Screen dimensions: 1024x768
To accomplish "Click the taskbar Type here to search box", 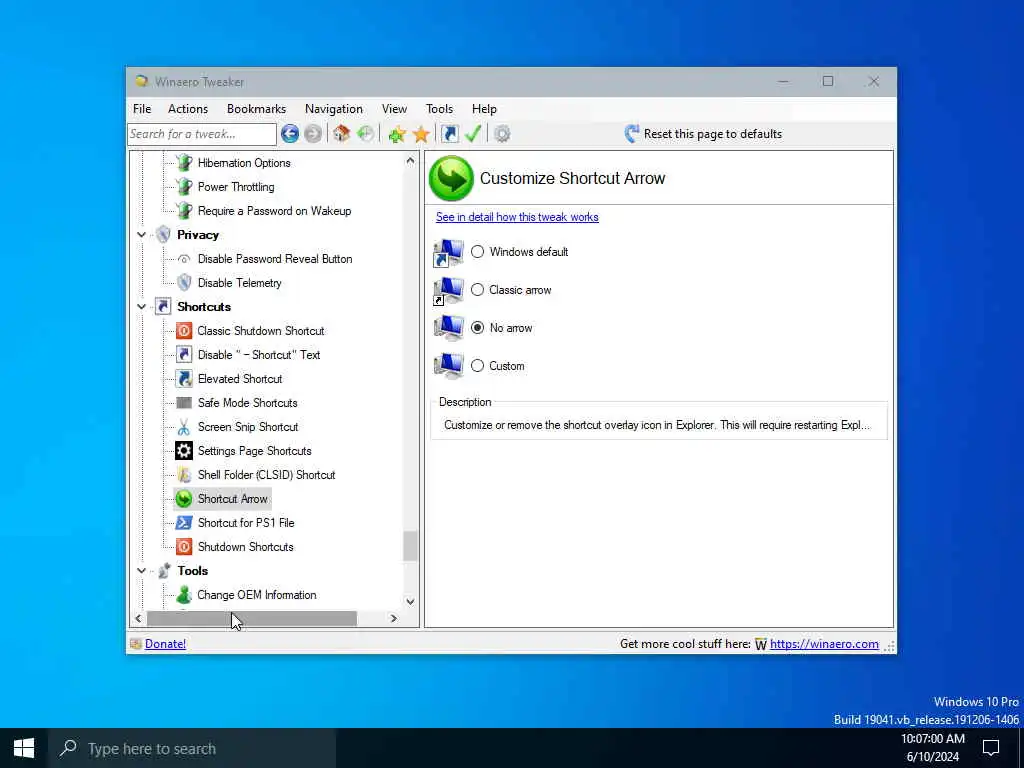I will [x=191, y=748].
